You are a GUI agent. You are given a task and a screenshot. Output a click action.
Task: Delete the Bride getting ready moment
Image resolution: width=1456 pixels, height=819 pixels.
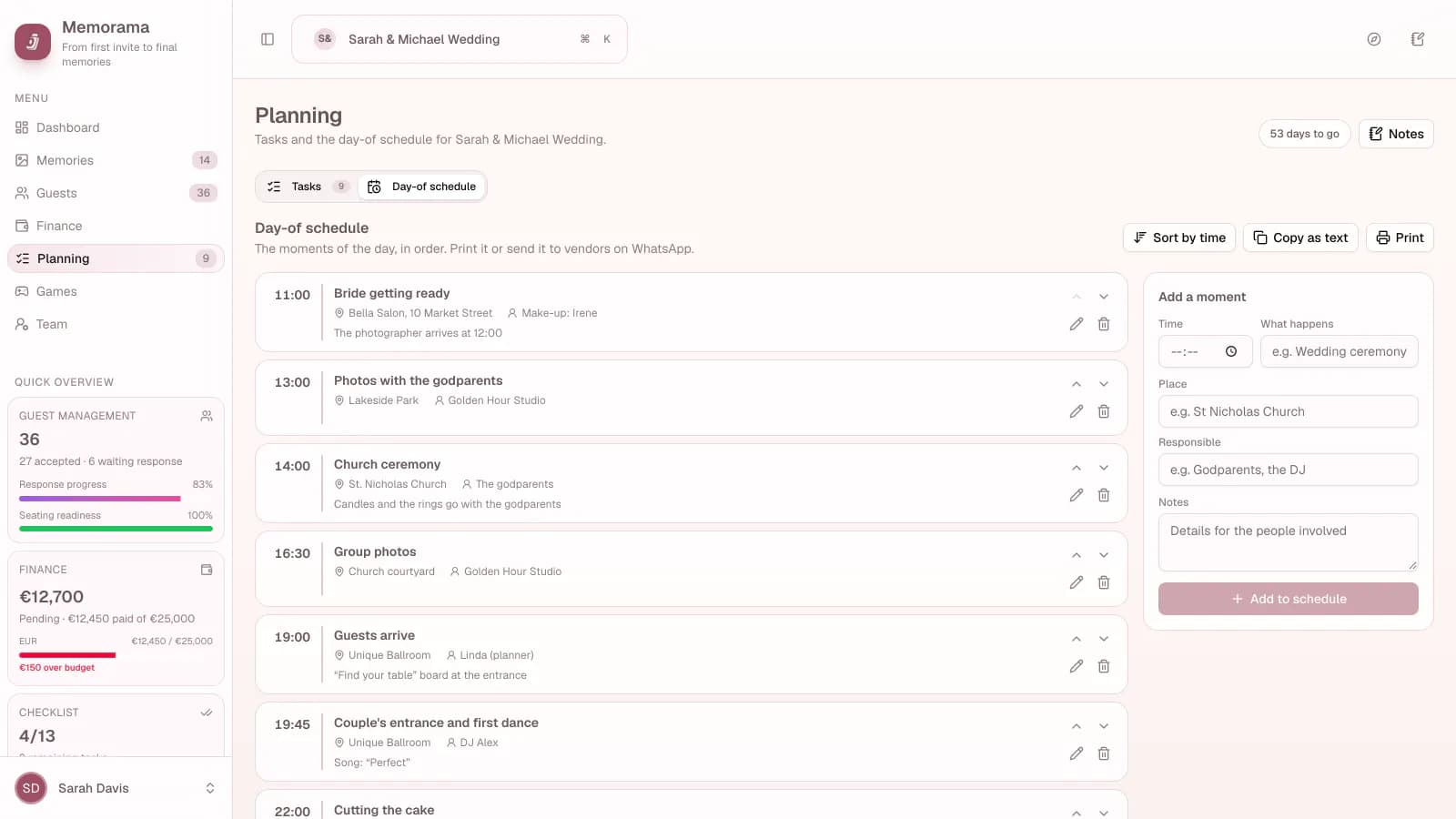coord(1104,324)
